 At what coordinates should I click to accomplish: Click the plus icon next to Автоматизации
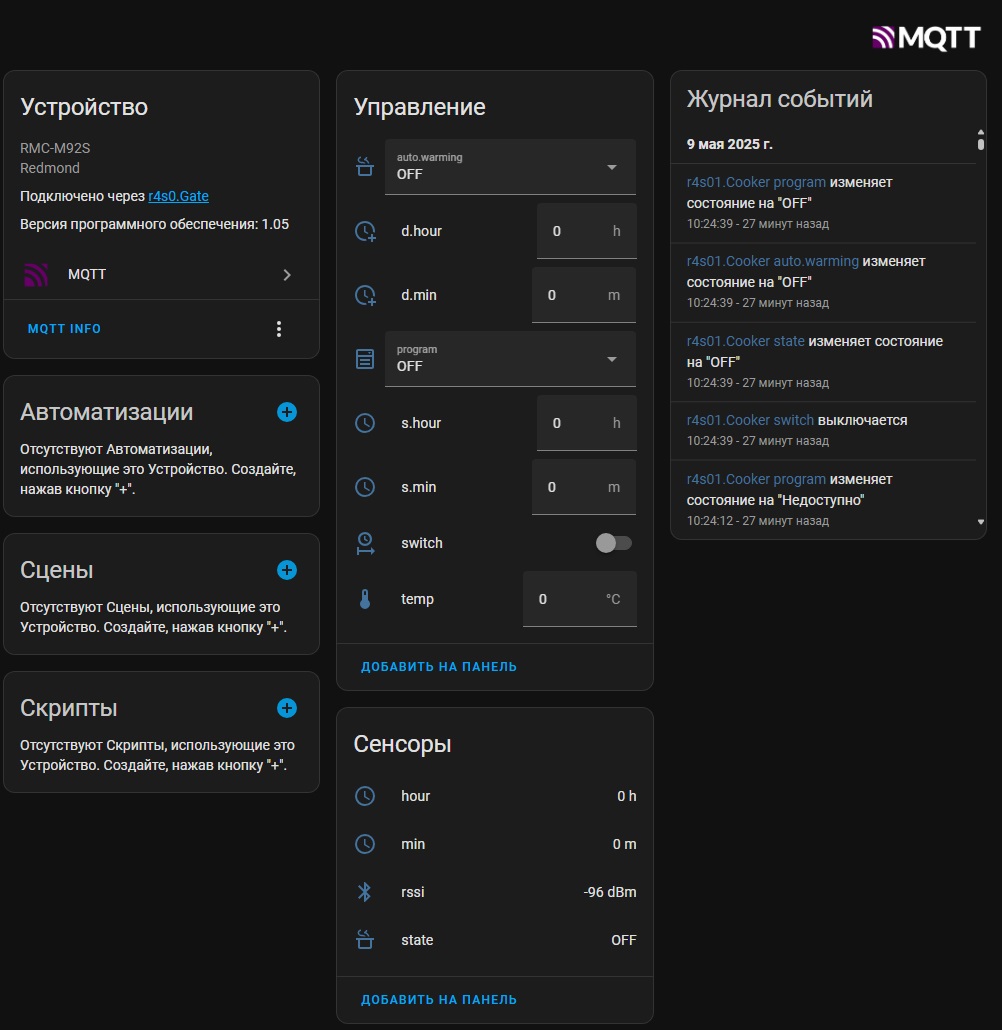(x=287, y=412)
